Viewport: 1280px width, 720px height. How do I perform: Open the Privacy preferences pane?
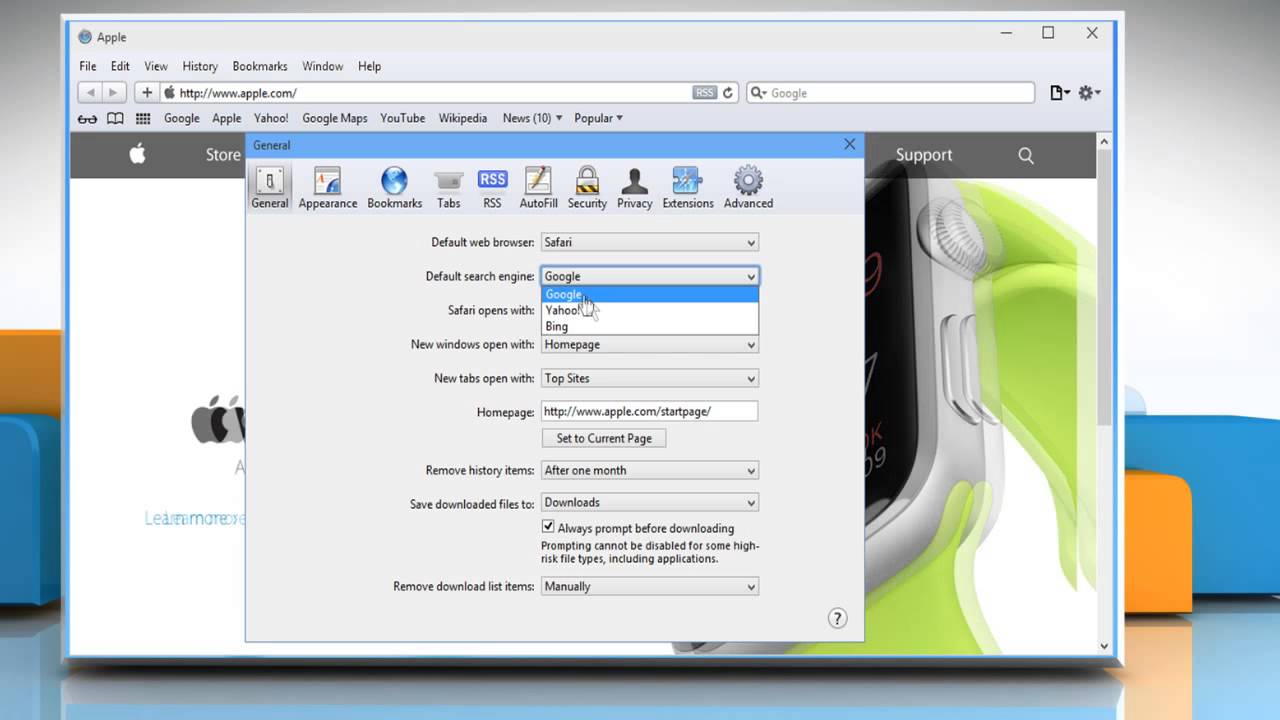634,188
